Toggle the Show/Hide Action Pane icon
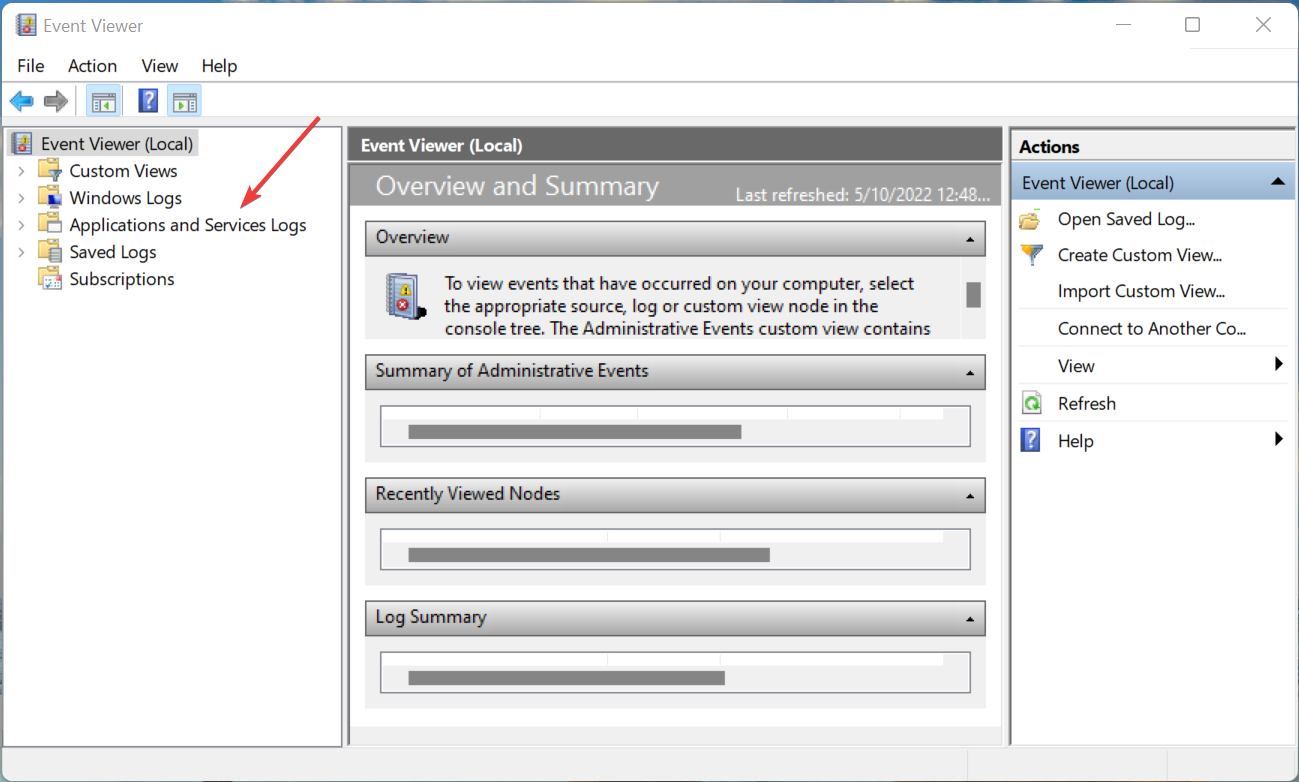The image size is (1299, 782). click(184, 101)
